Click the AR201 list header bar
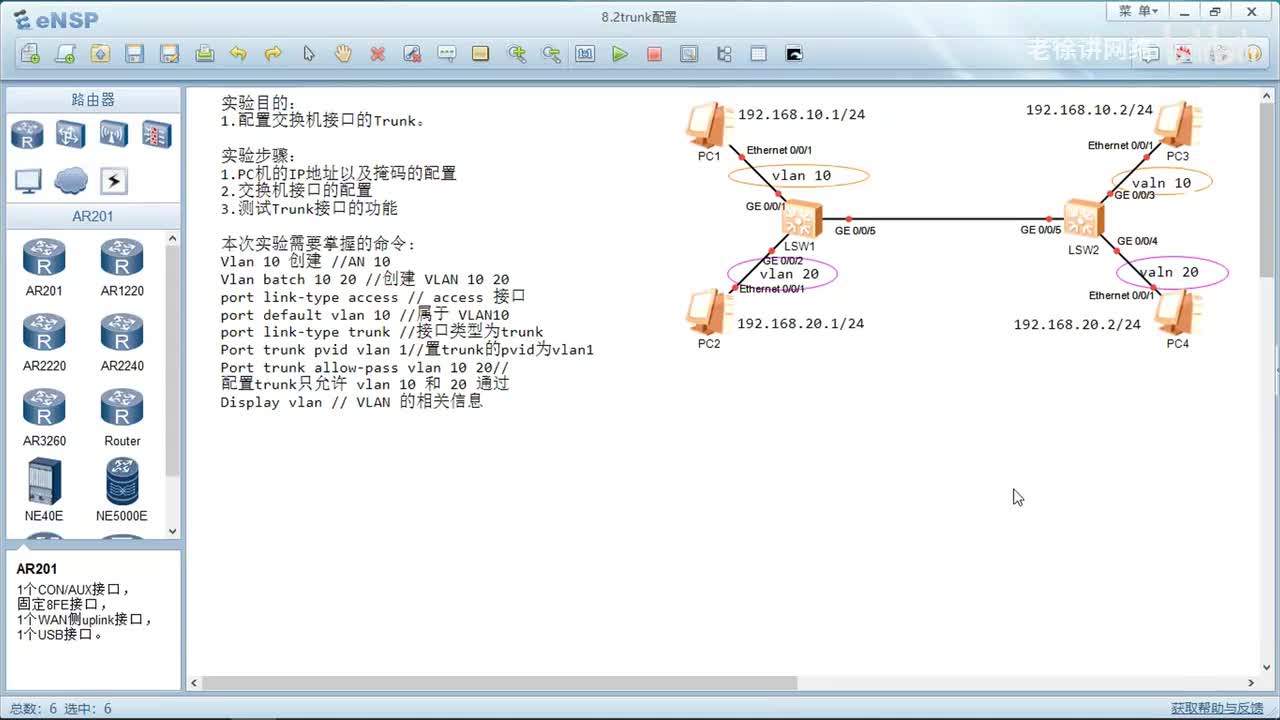This screenshot has height=720, width=1280. [93, 216]
